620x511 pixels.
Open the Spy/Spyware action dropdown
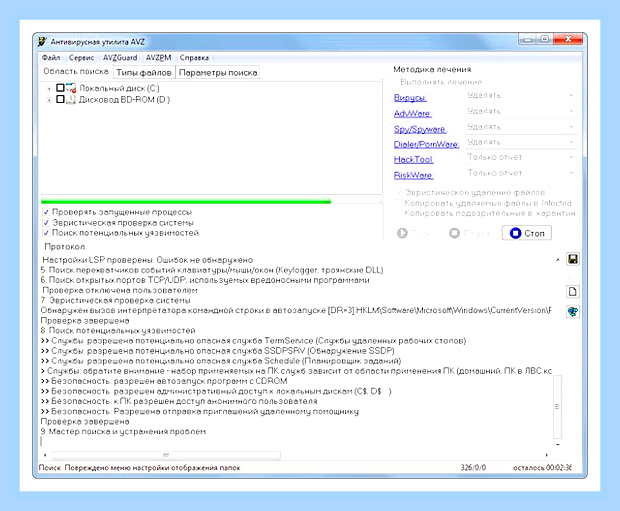pos(520,127)
